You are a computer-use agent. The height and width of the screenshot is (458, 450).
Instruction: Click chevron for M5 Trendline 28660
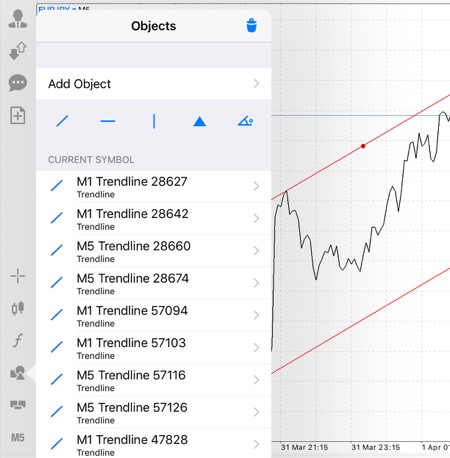[256, 251]
